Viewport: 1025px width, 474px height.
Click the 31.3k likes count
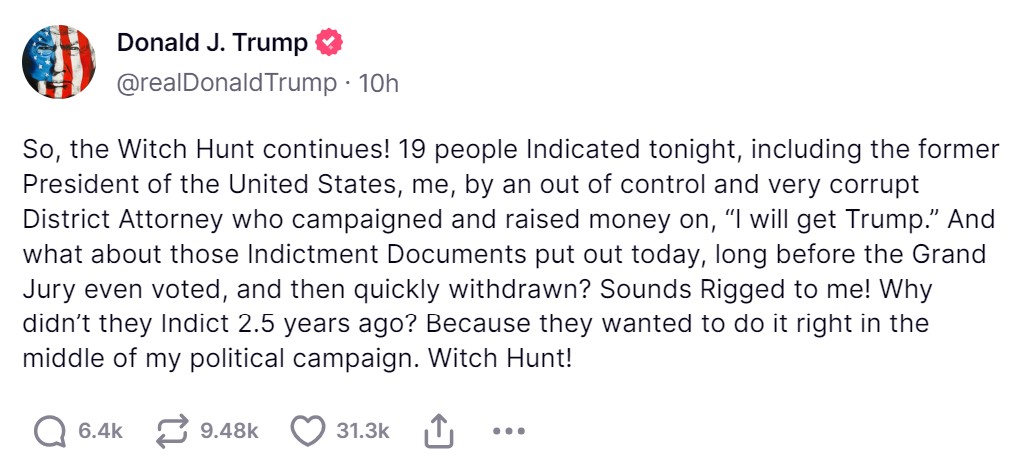362,431
